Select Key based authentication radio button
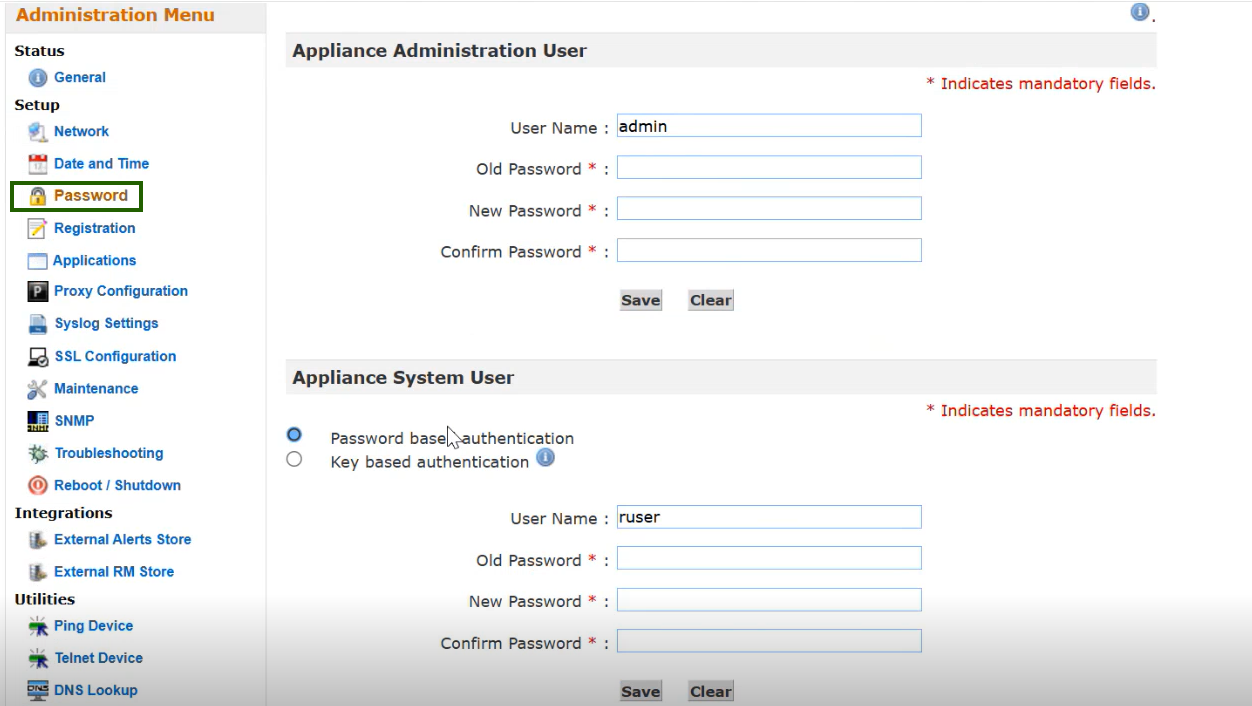Image resolution: width=1252 pixels, height=706 pixels. (x=294, y=460)
